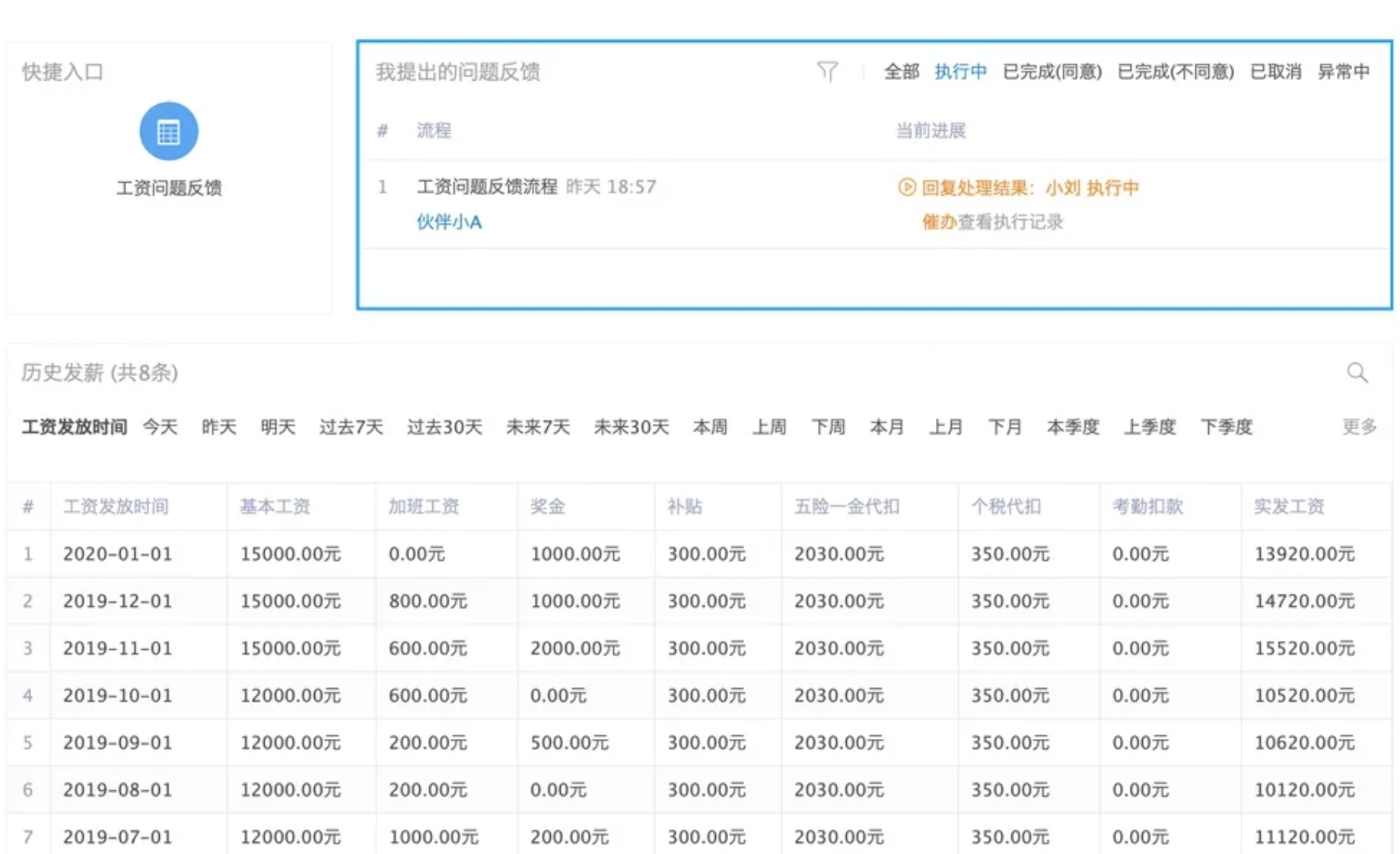Open the 工资问题反馈 quick entry icon
Image resolution: width=1400 pixels, height=854 pixels.
168,132
